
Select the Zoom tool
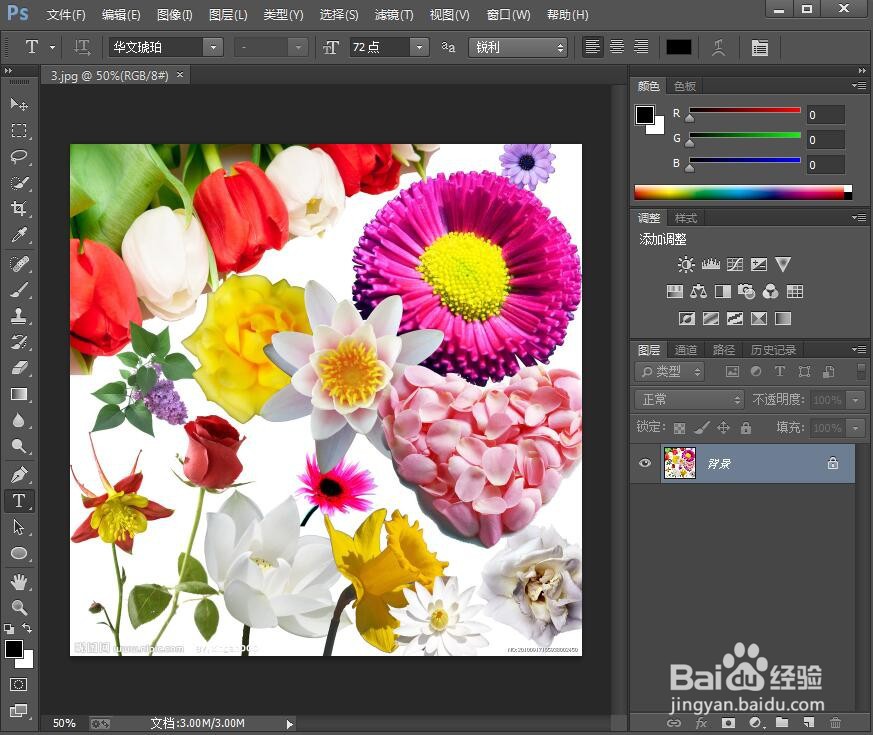pos(19,607)
